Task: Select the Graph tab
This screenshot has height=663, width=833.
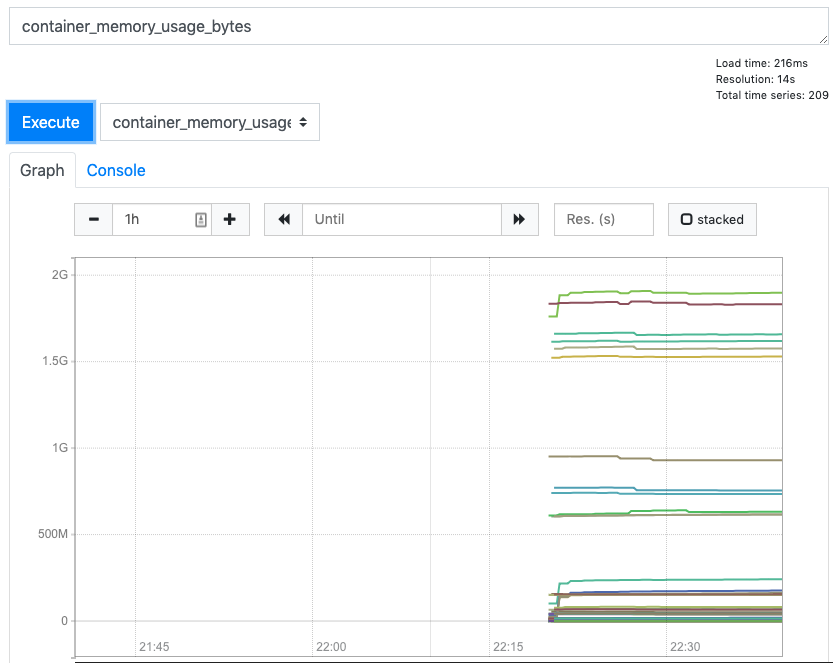Action: click(41, 170)
